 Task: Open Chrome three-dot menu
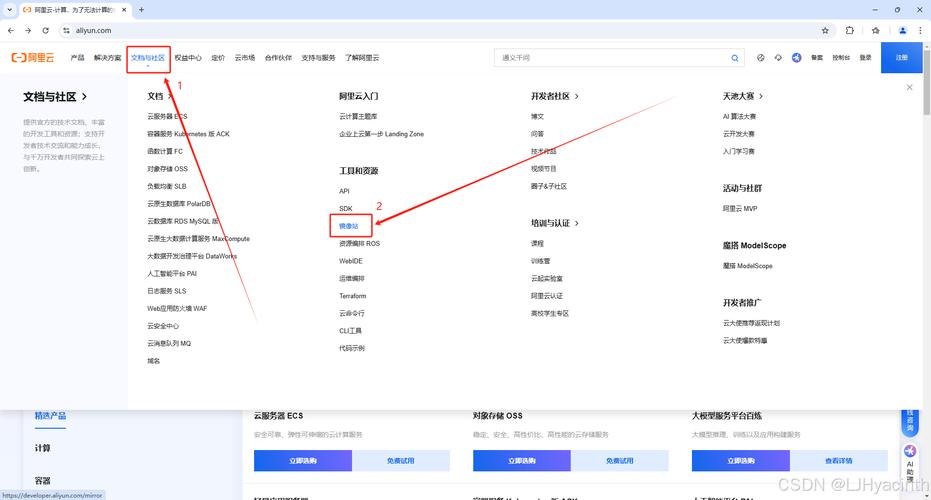coord(920,30)
